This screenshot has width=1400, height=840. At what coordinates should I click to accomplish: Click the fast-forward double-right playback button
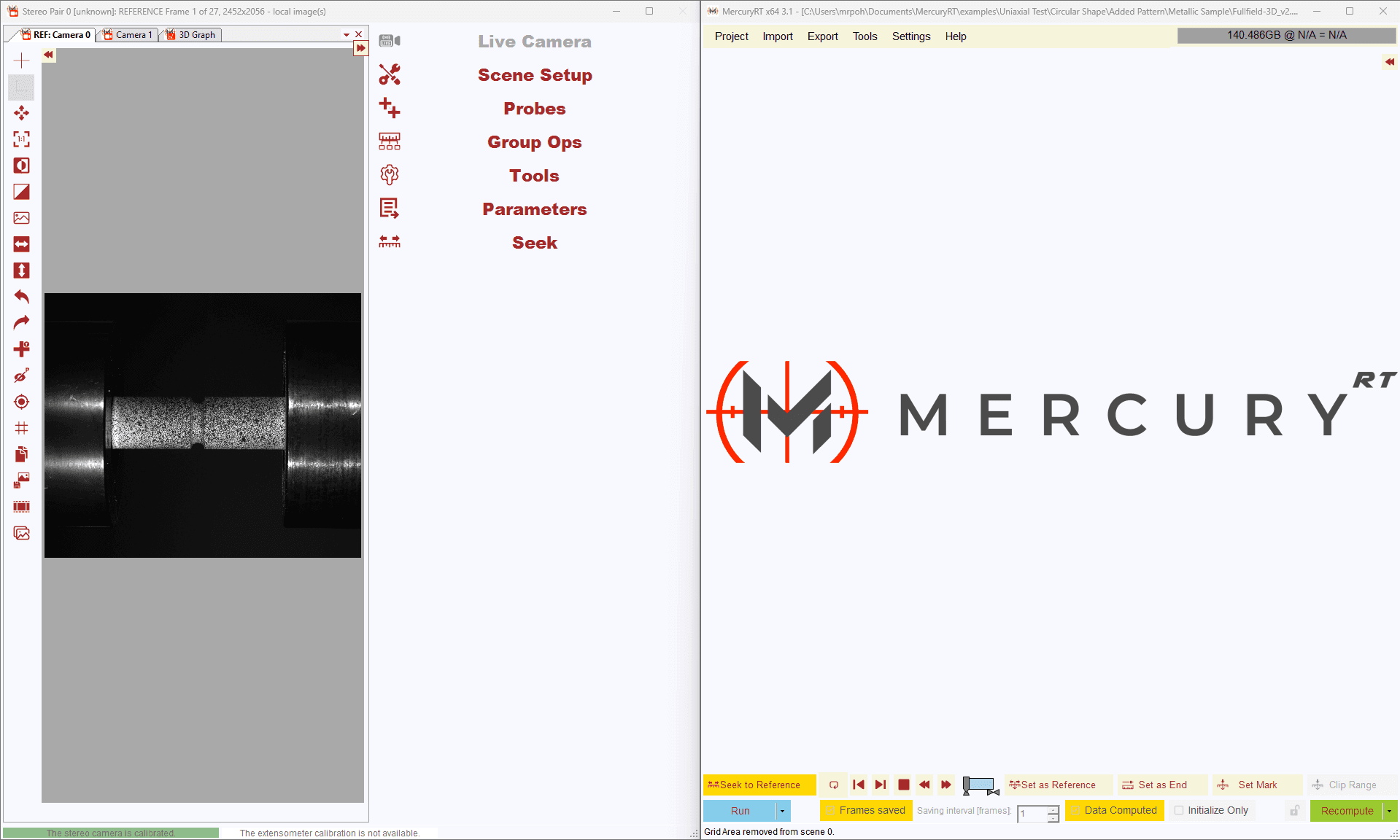point(946,785)
